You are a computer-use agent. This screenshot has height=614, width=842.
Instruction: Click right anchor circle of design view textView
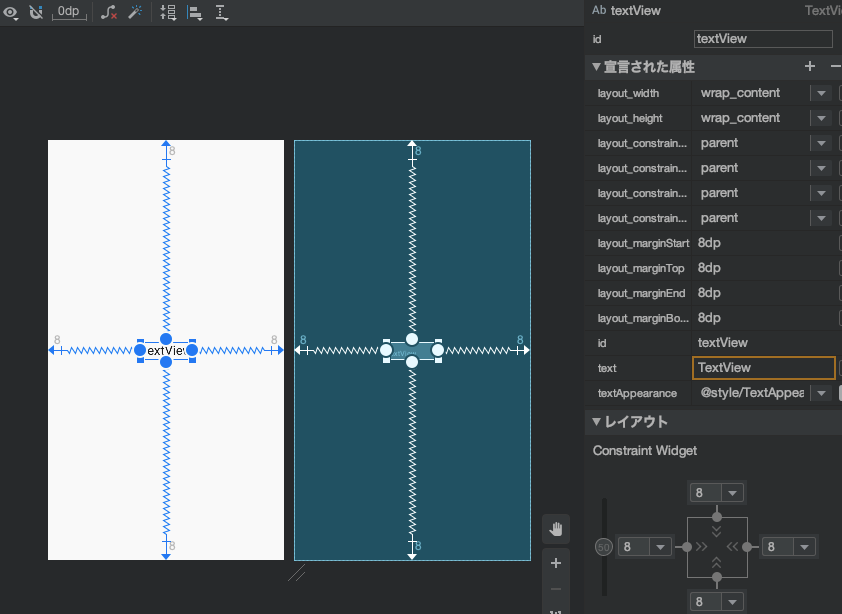pyautogui.click(x=192, y=350)
